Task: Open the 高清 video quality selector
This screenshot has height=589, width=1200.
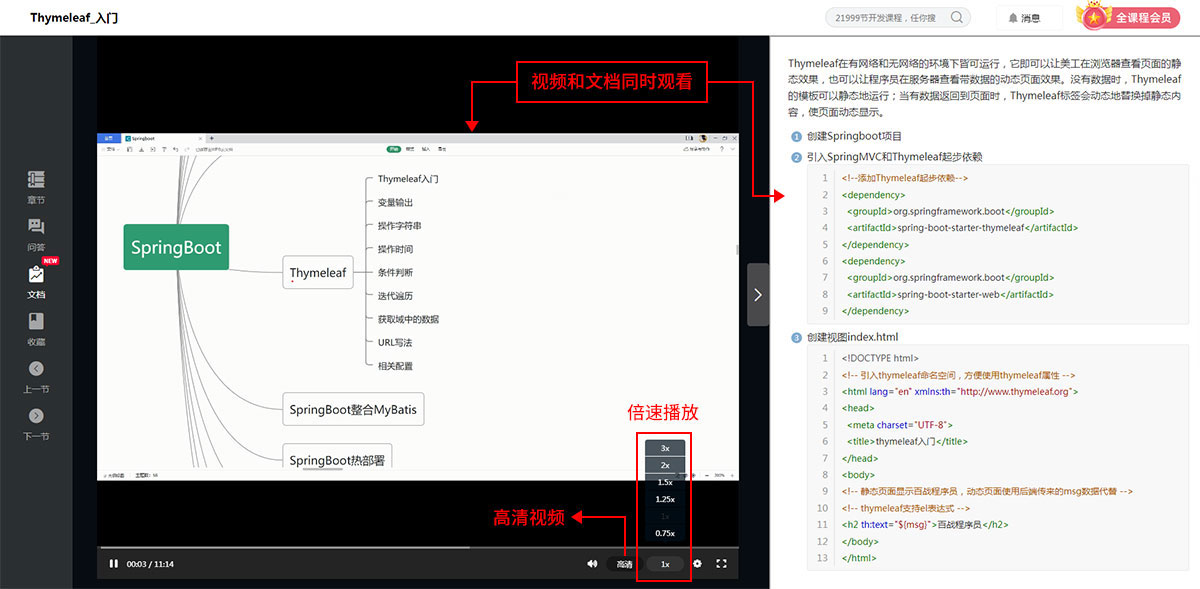Action: click(x=624, y=564)
